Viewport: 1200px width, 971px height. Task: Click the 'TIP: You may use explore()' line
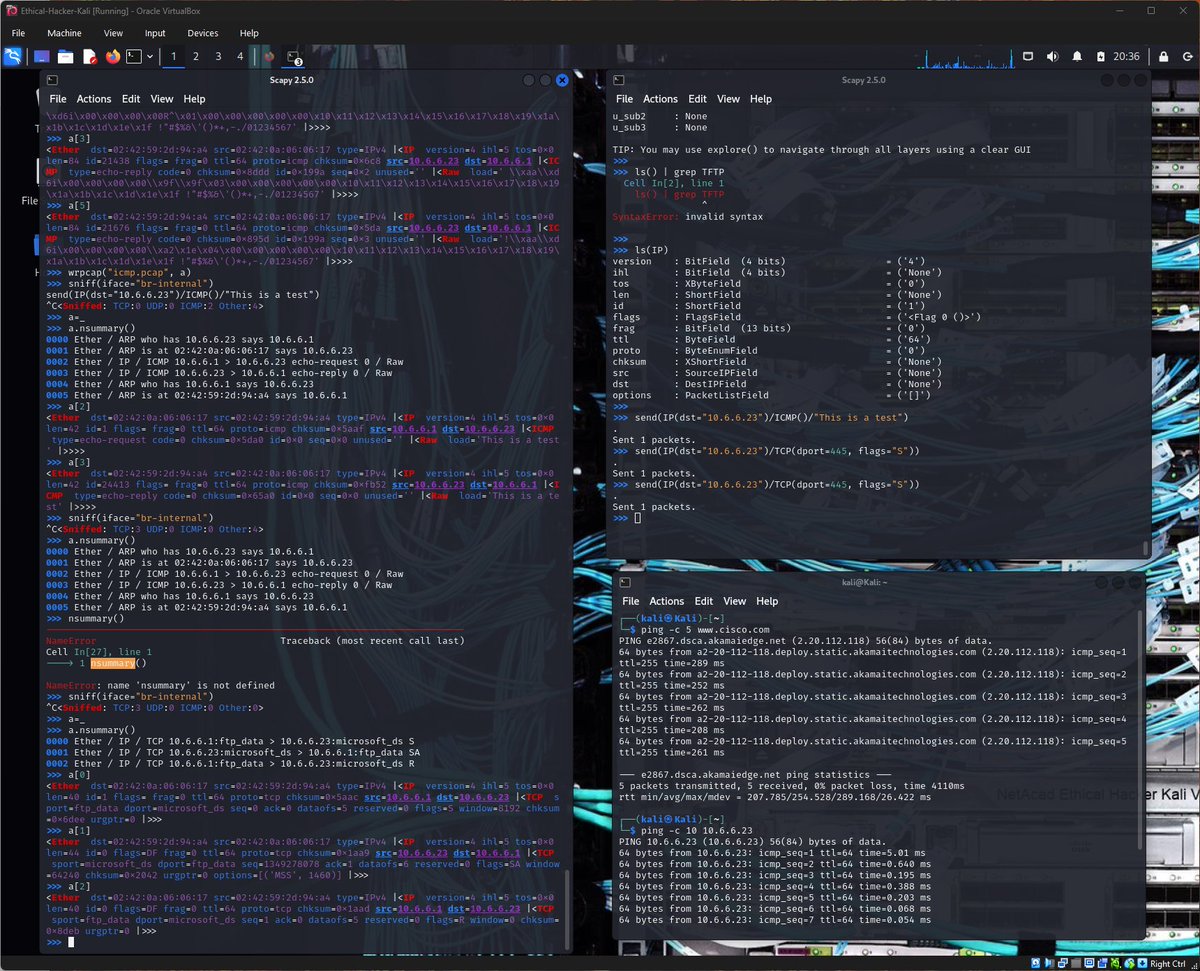[x=821, y=149]
